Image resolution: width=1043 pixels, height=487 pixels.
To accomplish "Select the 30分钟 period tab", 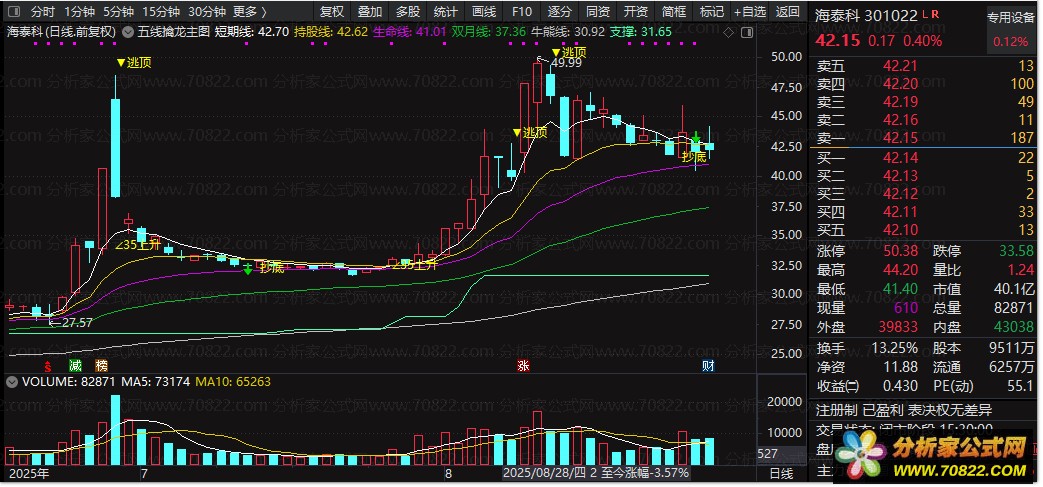I will (x=207, y=11).
